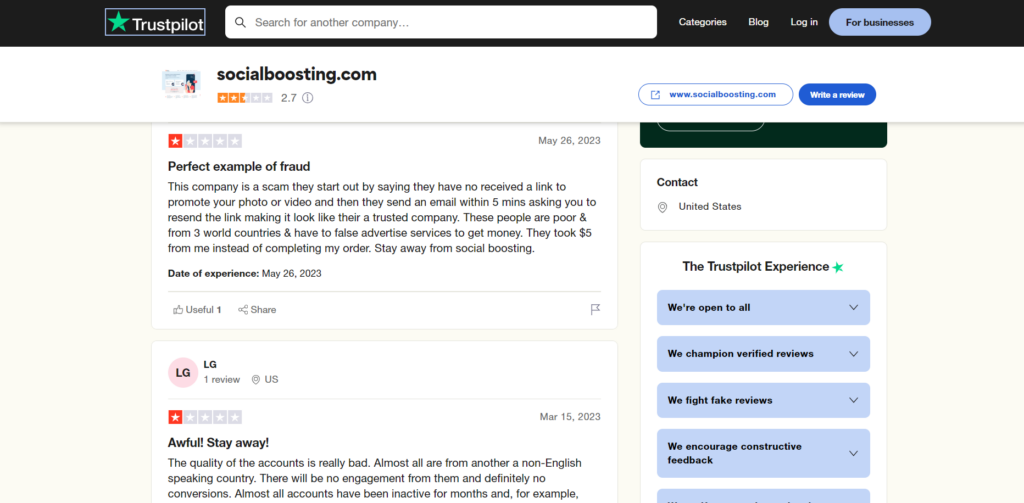This screenshot has height=503, width=1024.
Task: Open the Awful! Stay away! review title
Action: 218,442
